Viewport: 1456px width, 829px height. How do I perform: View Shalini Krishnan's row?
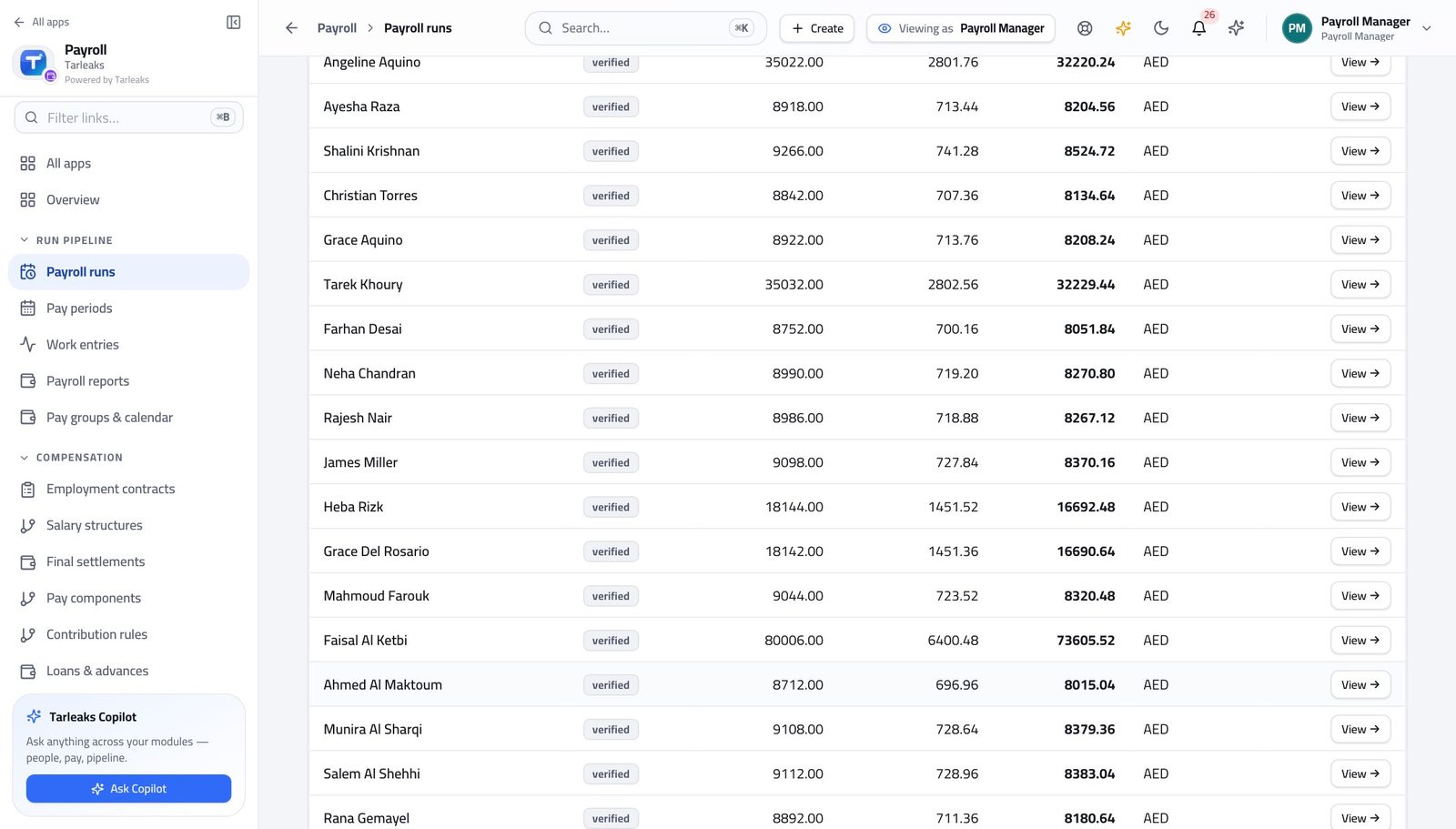pyautogui.click(x=1360, y=151)
